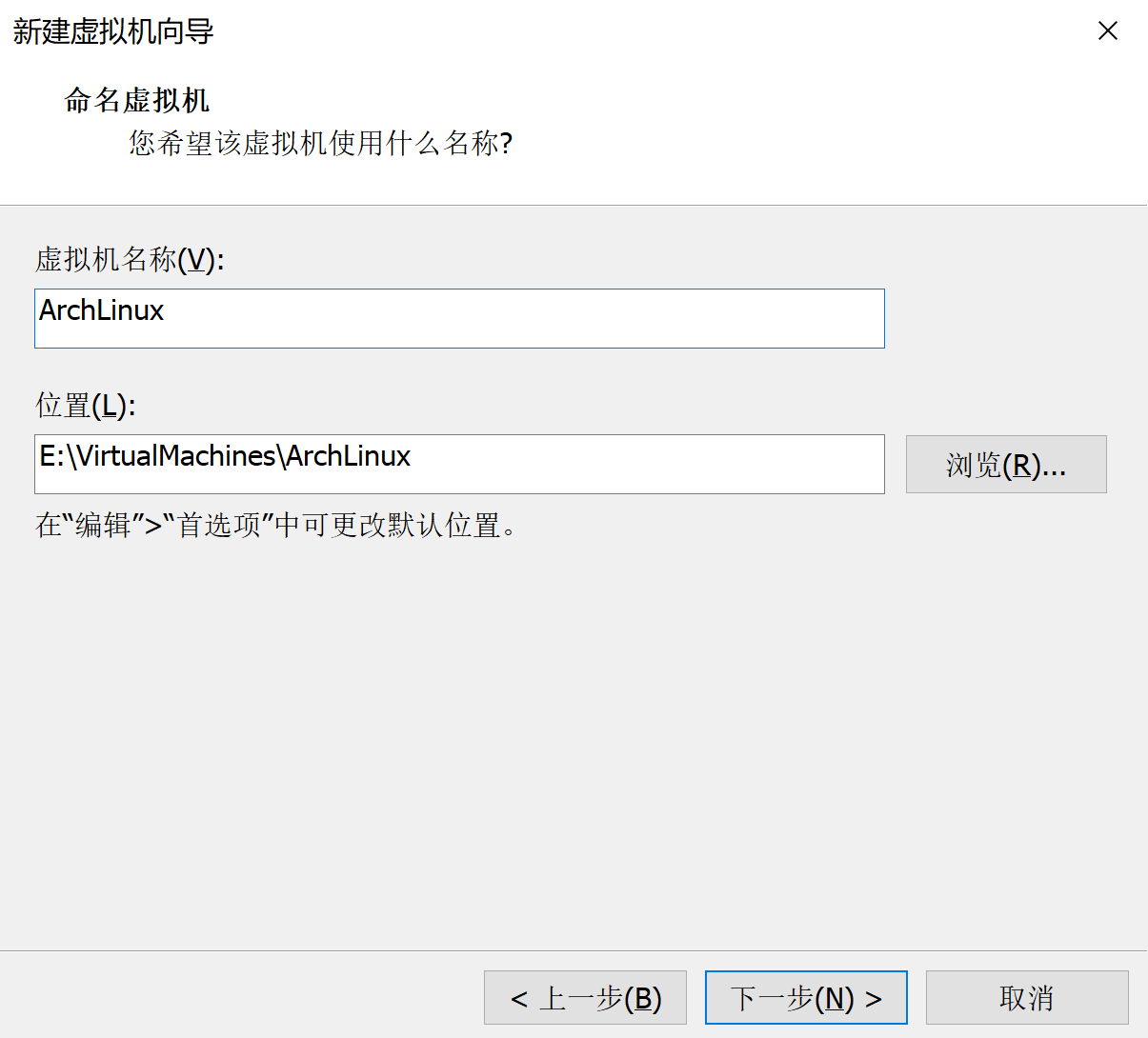
Task: Click the 位置(L) label
Action: point(85,407)
